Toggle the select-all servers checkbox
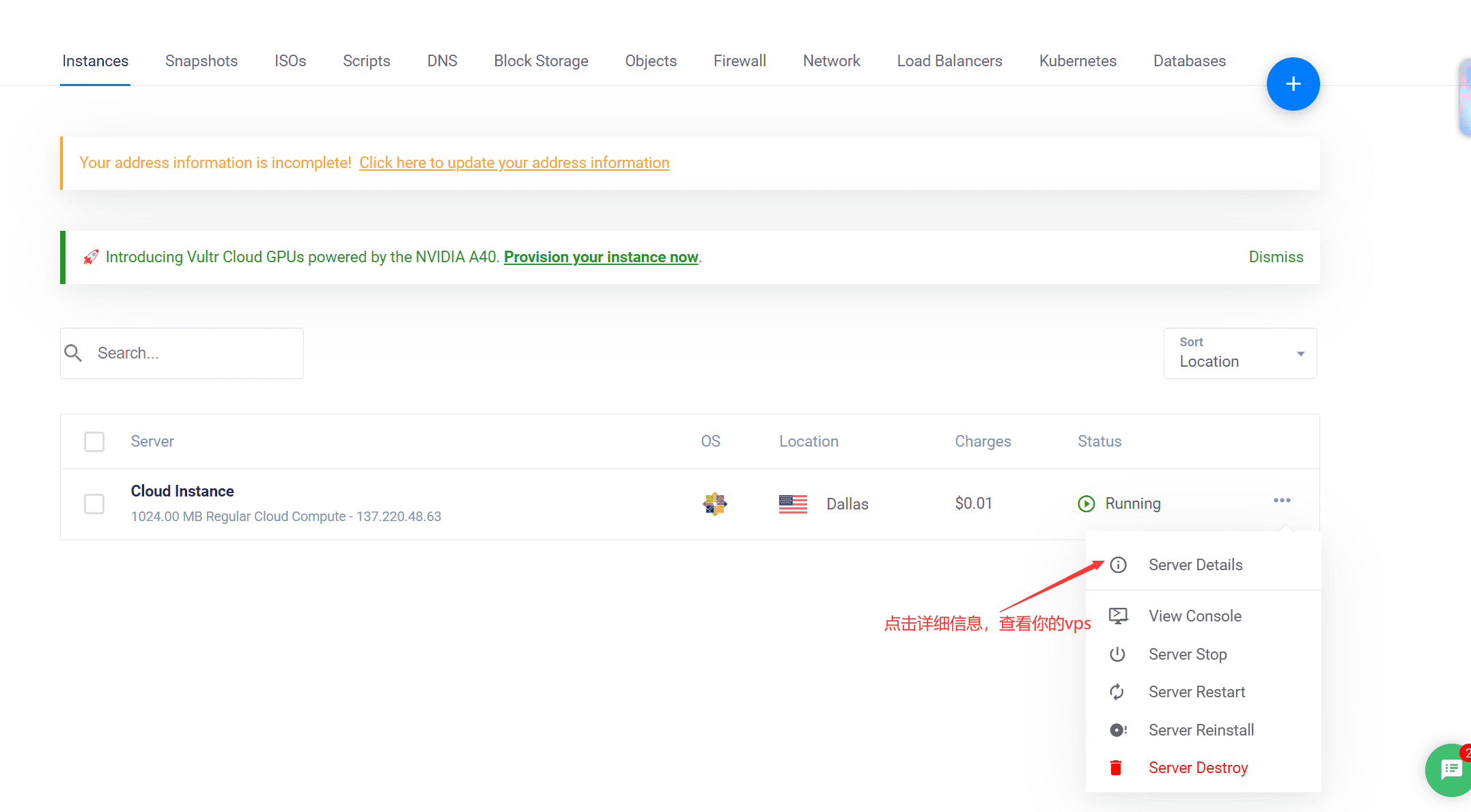Viewport: 1471px width, 812px height. [94, 442]
